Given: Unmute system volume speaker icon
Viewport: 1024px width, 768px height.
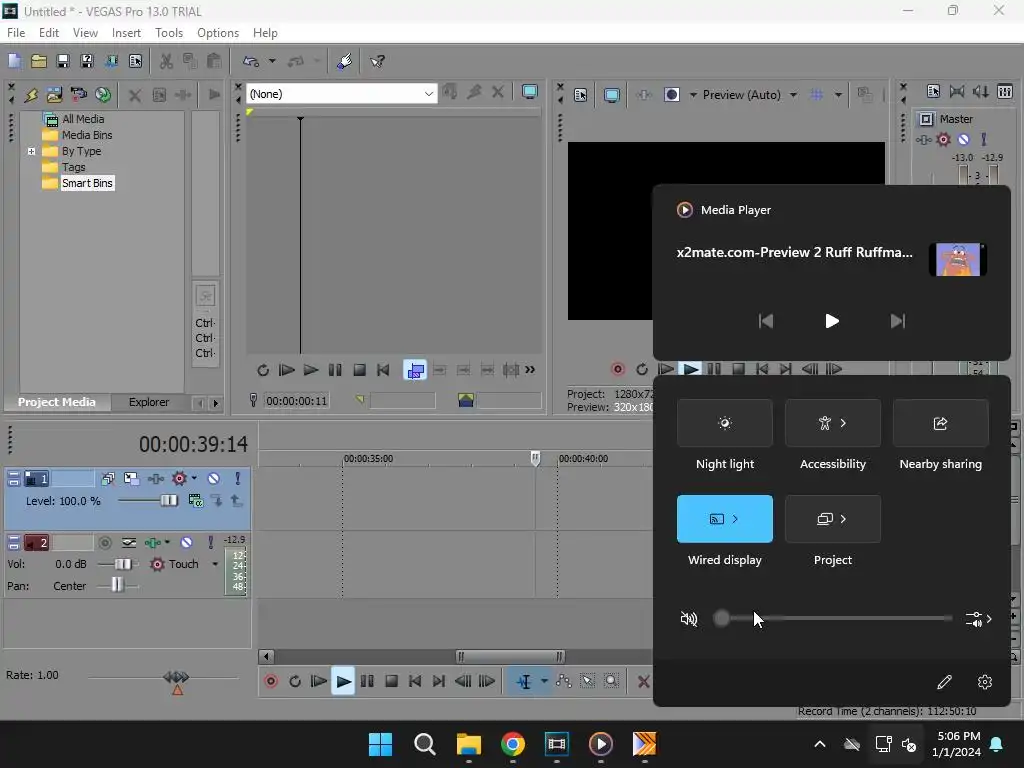Looking at the screenshot, I should pyautogui.click(x=689, y=618).
